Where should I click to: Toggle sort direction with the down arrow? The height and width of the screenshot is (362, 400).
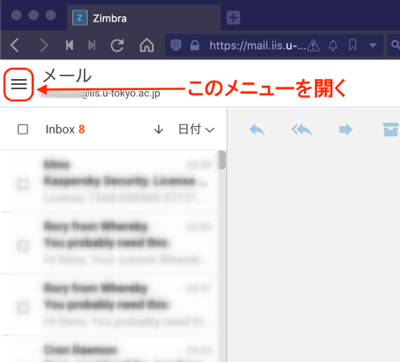(x=159, y=129)
